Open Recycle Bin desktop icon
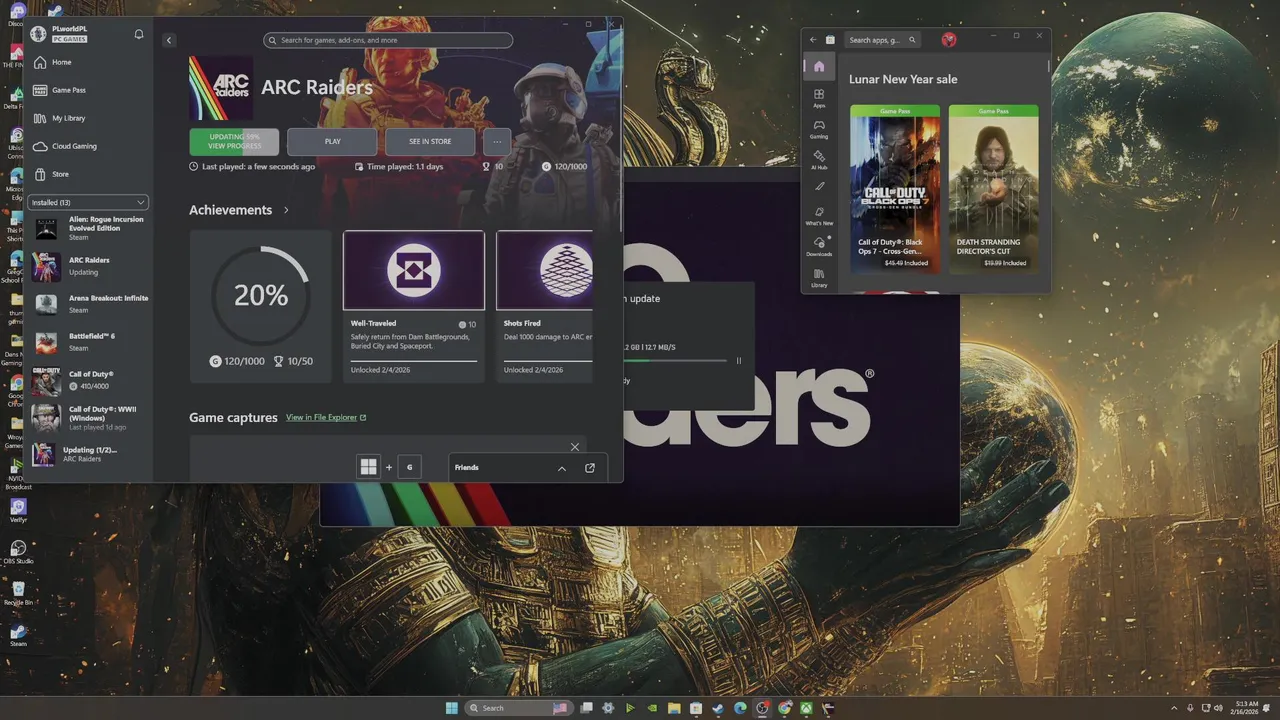This screenshot has height=720, width=1280. pos(18,594)
